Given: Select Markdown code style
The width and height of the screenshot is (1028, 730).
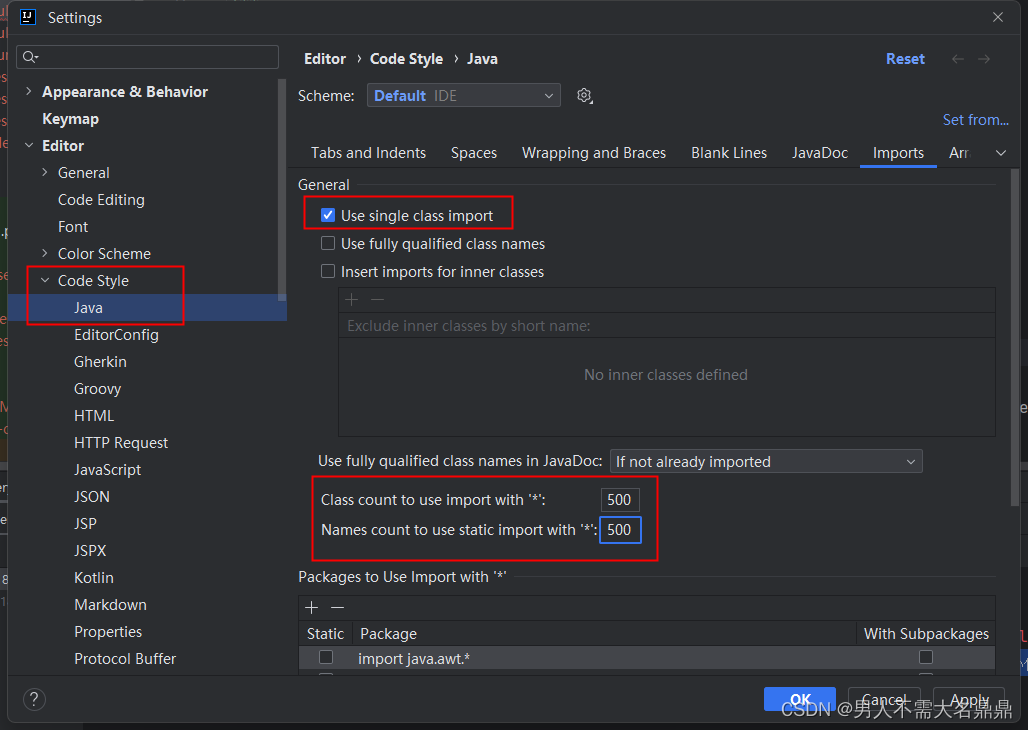Looking at the screenshot, I should point(110,605).
